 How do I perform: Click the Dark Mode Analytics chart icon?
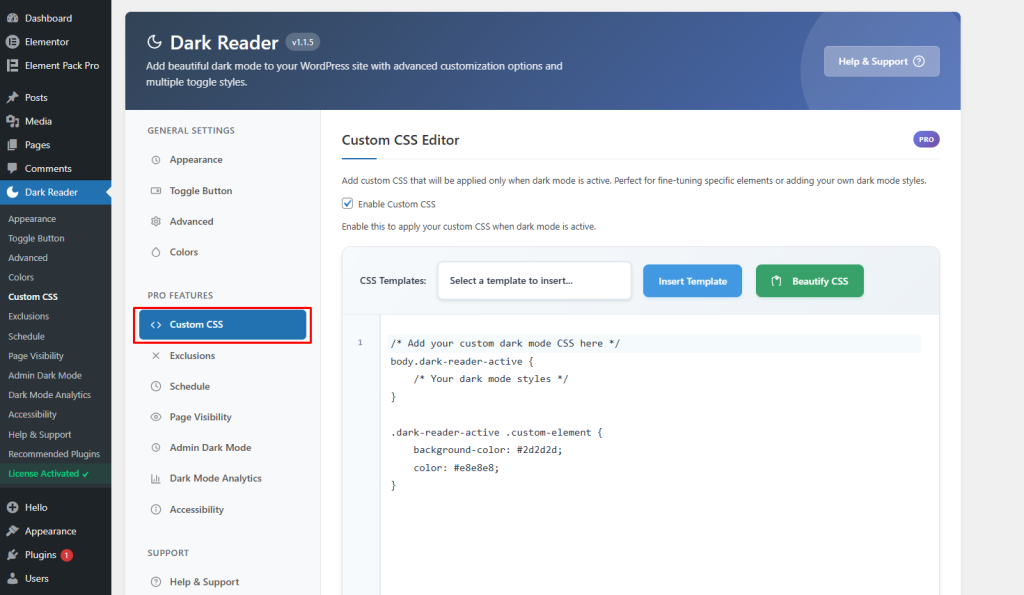(155, 479)
